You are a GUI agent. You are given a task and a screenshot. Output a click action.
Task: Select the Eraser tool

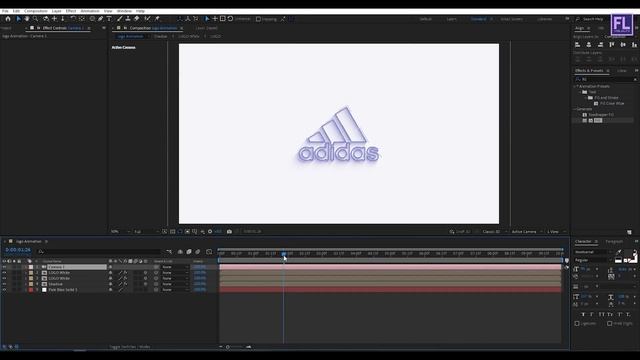click(x=136, y=19)
